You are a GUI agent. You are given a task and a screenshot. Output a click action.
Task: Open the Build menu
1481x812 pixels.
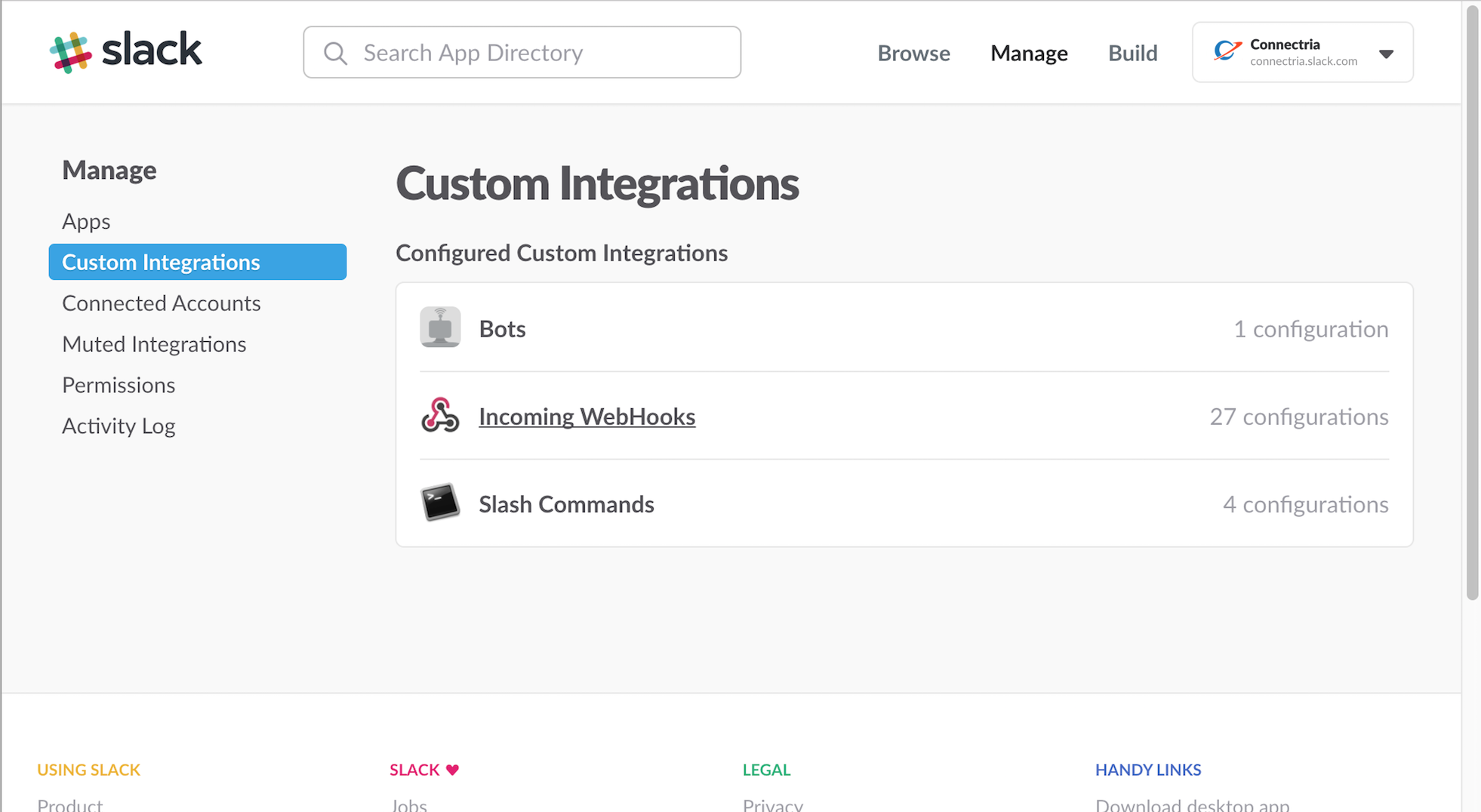click(1132, 53)
